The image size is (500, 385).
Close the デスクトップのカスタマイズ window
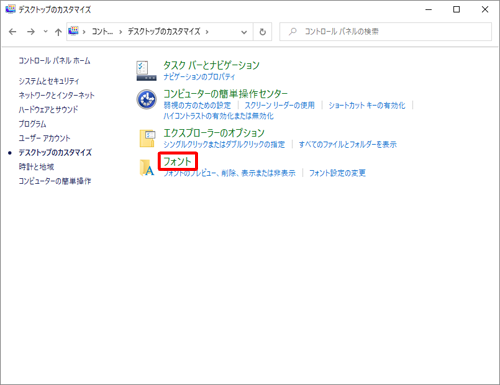(x=485, y=9)
